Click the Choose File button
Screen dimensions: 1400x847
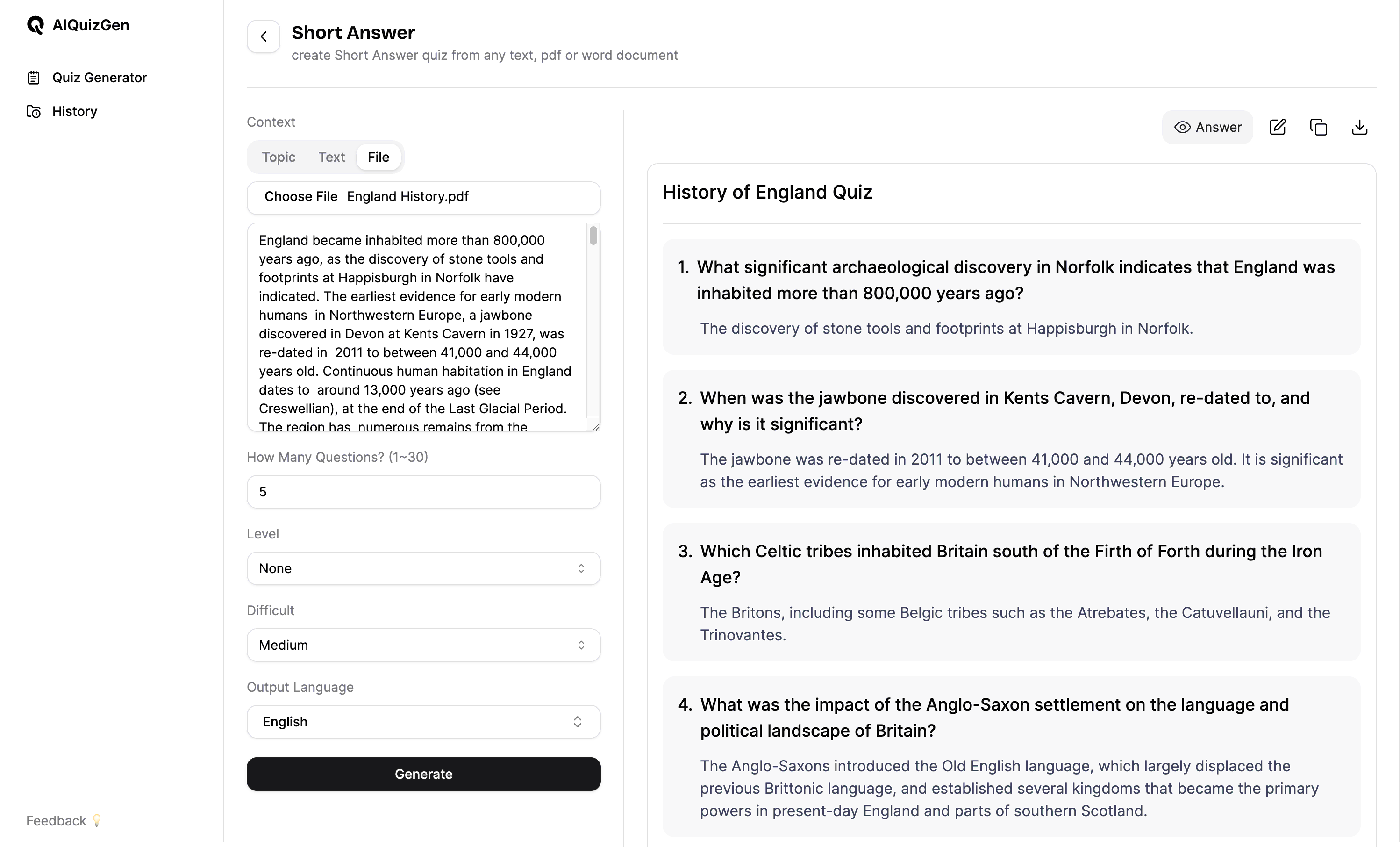click(301, 196)
